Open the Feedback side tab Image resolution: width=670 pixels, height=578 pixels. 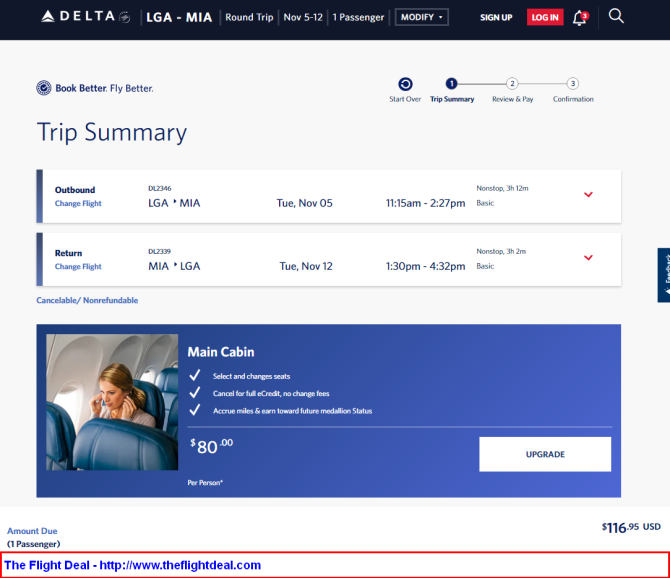[664, 275]
